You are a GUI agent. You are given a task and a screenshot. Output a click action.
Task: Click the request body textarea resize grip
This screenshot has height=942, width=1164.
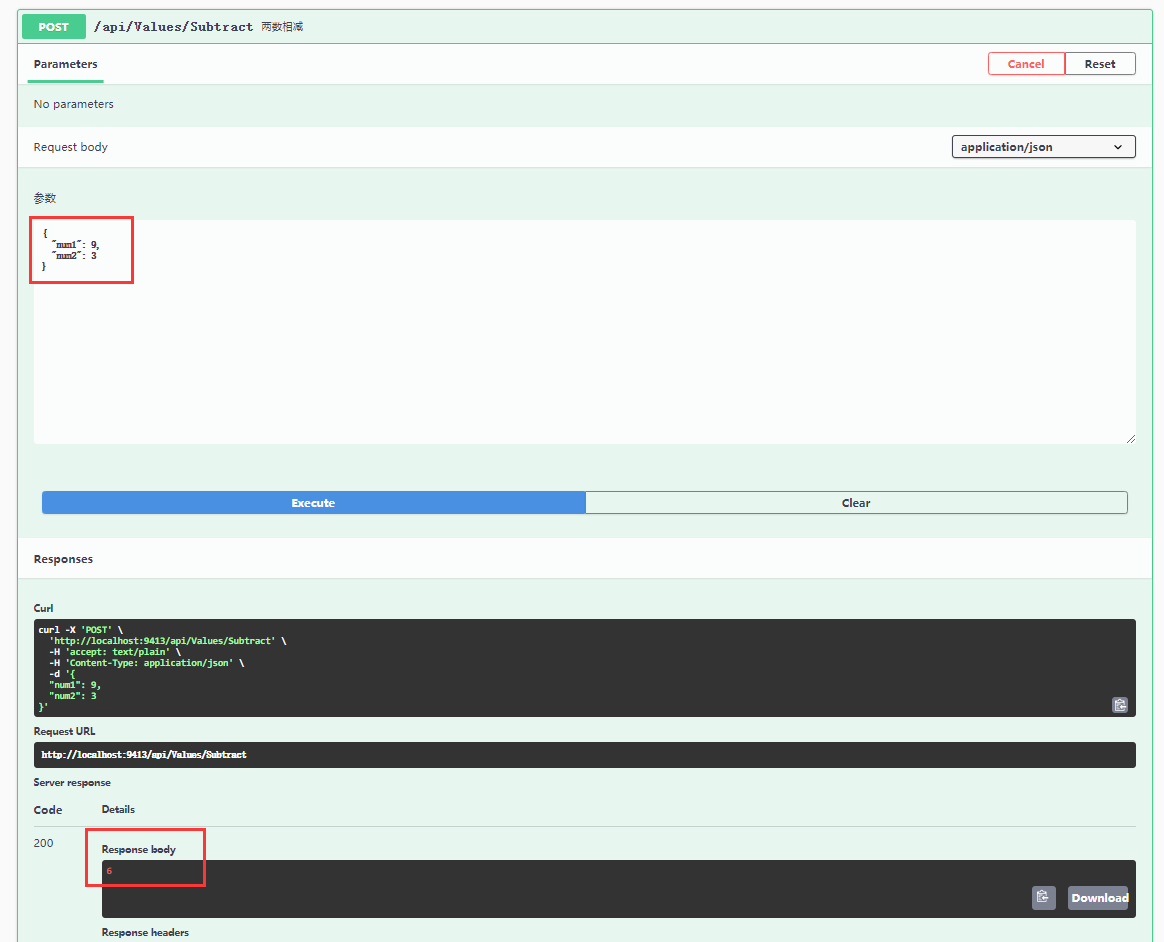pos(1131,437)
